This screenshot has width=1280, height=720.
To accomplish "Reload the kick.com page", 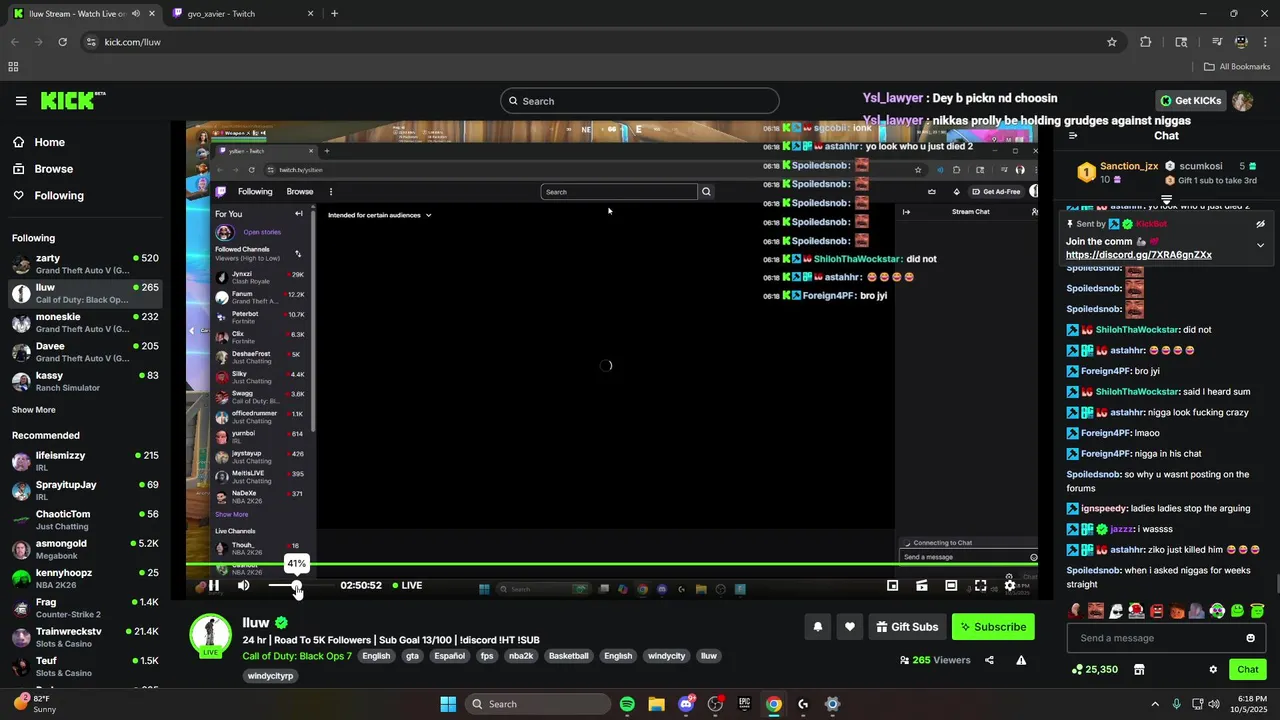I will pos(62,42).
